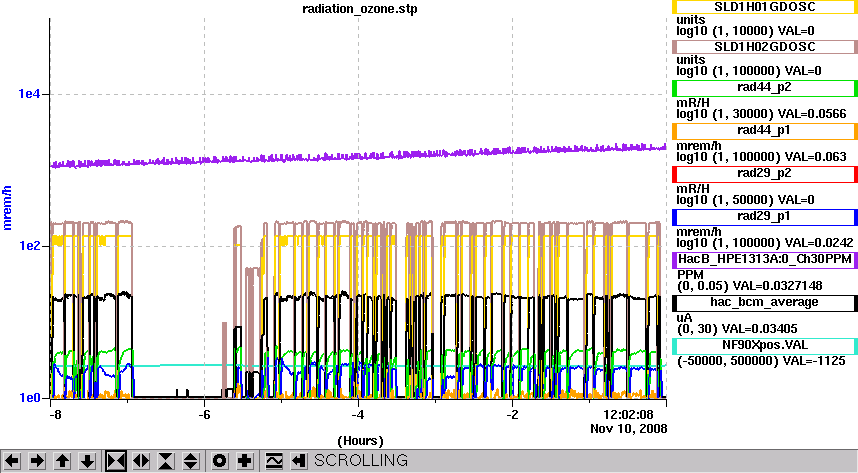Click the 1e2 Y-axis tick label
858x473 pixels.
29,246
